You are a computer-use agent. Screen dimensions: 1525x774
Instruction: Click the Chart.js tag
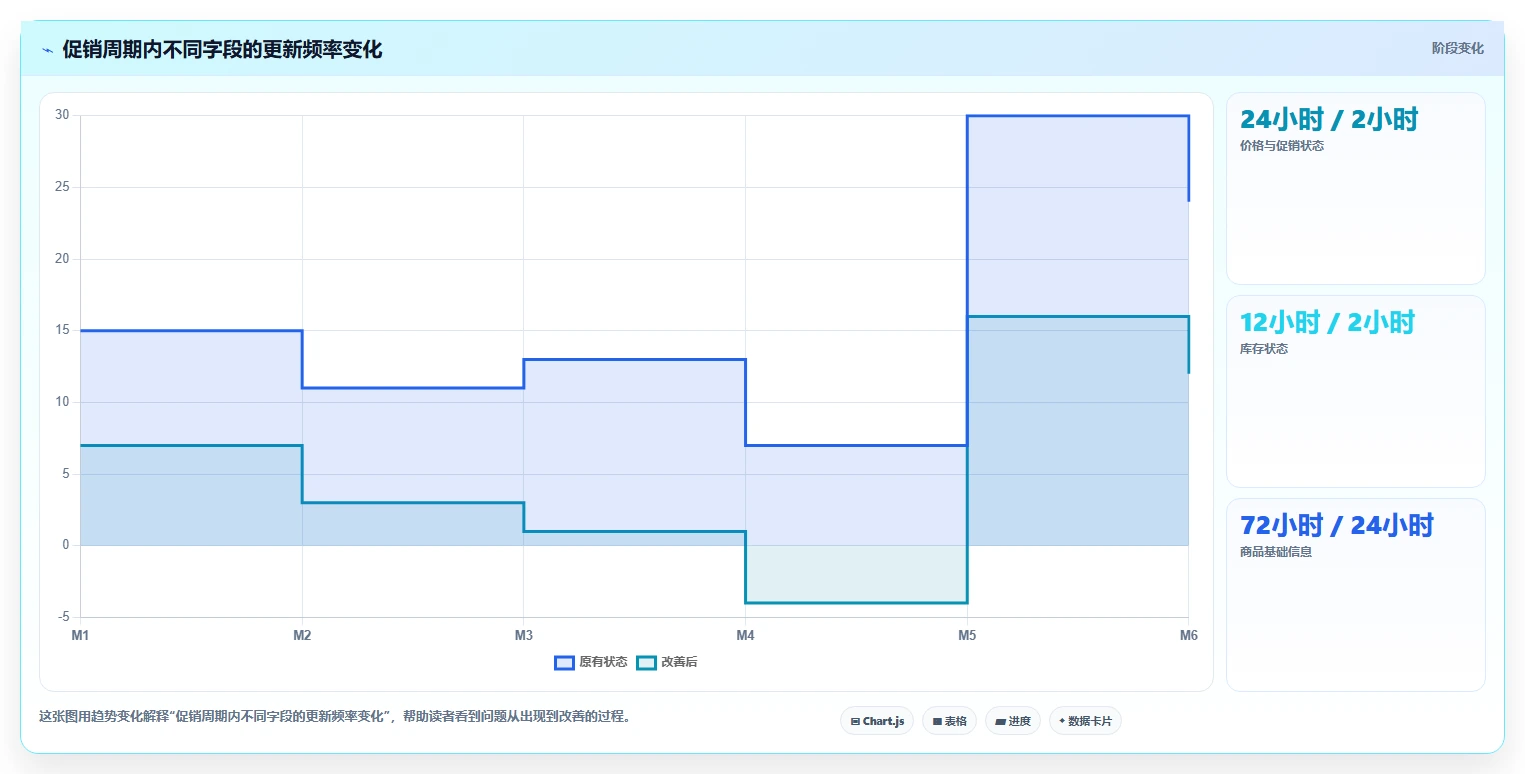coord(877,721)
